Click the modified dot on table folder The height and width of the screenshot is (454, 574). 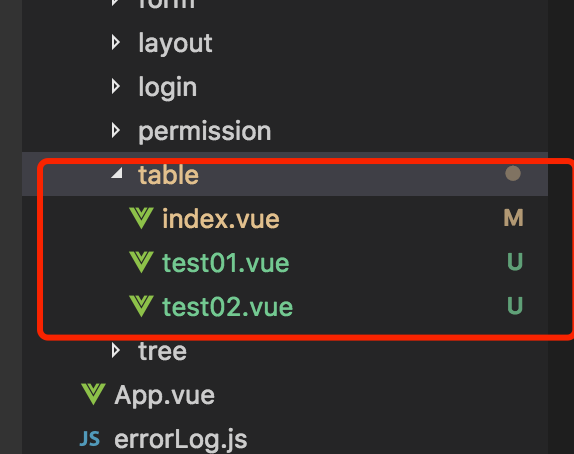tap(513, 174)
